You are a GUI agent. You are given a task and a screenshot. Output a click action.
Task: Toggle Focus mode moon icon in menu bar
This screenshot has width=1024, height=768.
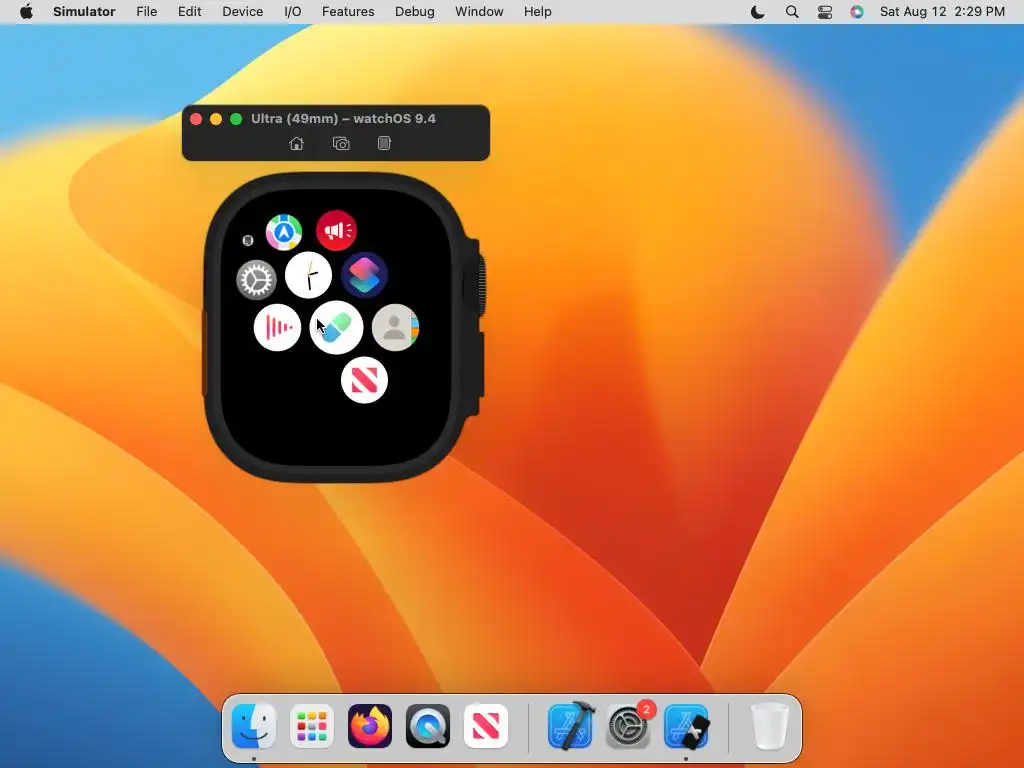pyautogui.click(x=758, y=12)
